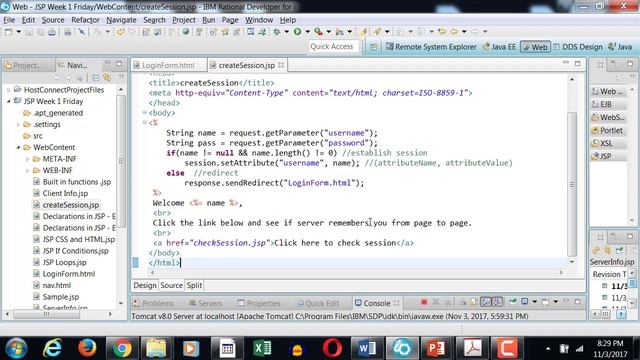Minimize the editor area
Screen dimensions: 640x360
tap(566, 63)
